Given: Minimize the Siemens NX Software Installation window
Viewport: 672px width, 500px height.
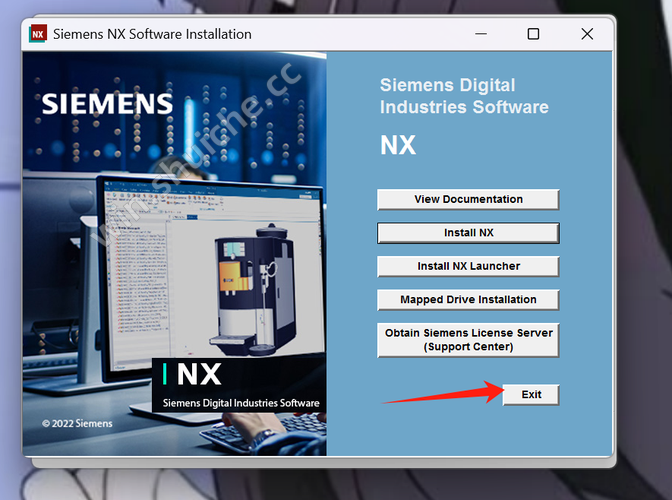Looking at the screenshot, I should 481,34.
